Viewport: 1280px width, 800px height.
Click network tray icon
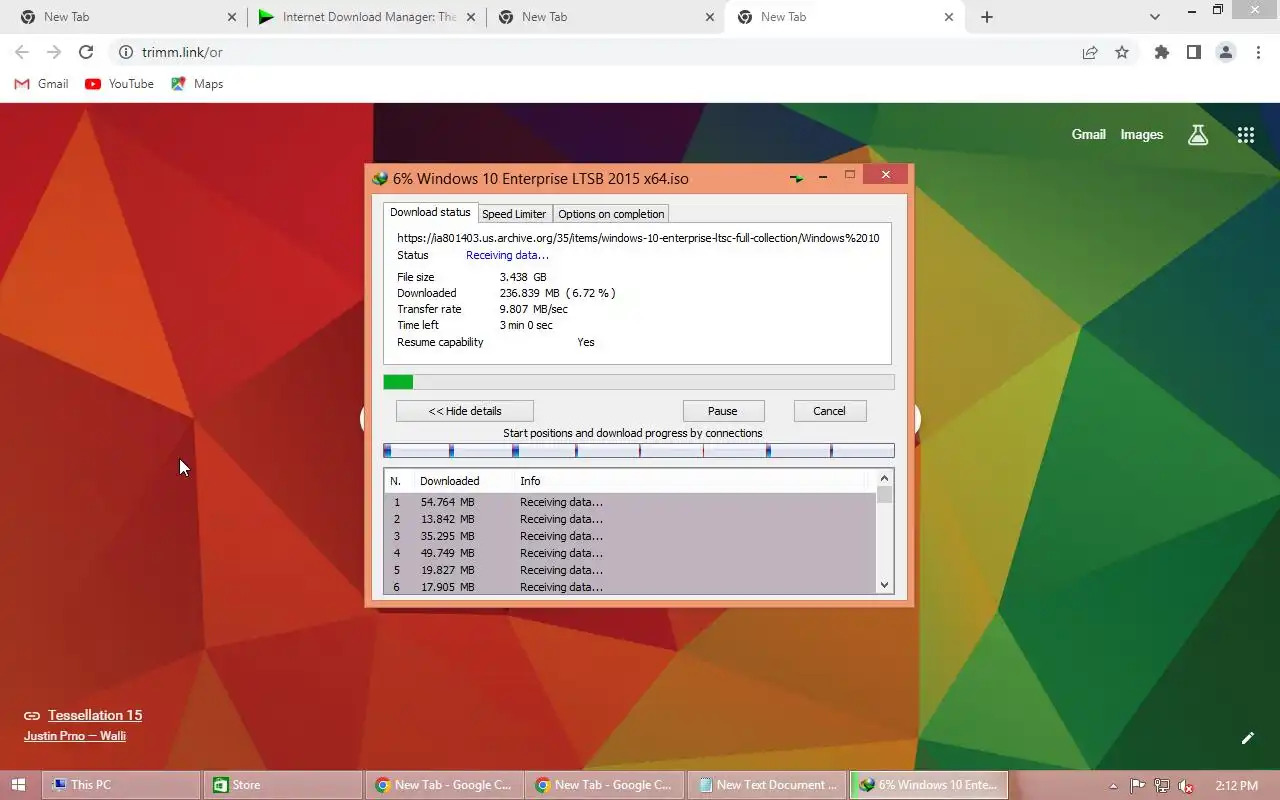click(x=1161, y=786)
